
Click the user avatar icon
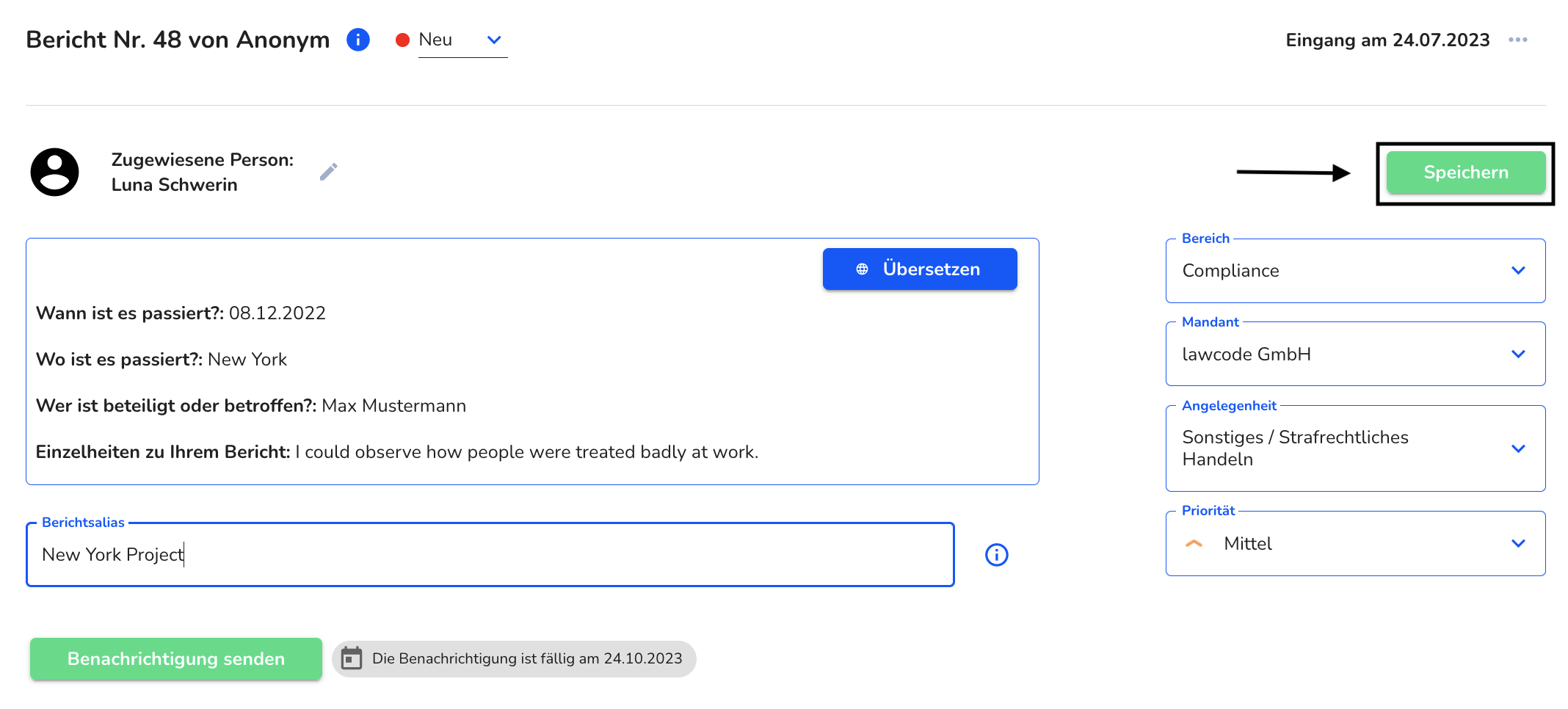pyautogui.click(x=54, y=172)
